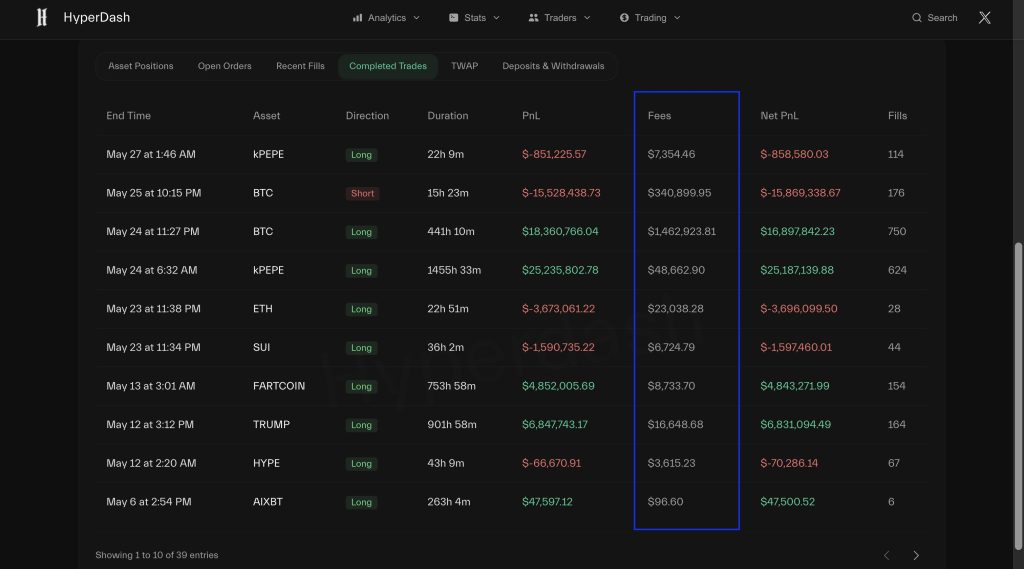Viewport: 1024px width, 569px height.
Task: Click the ETH asset name
Action: point(263,309)
